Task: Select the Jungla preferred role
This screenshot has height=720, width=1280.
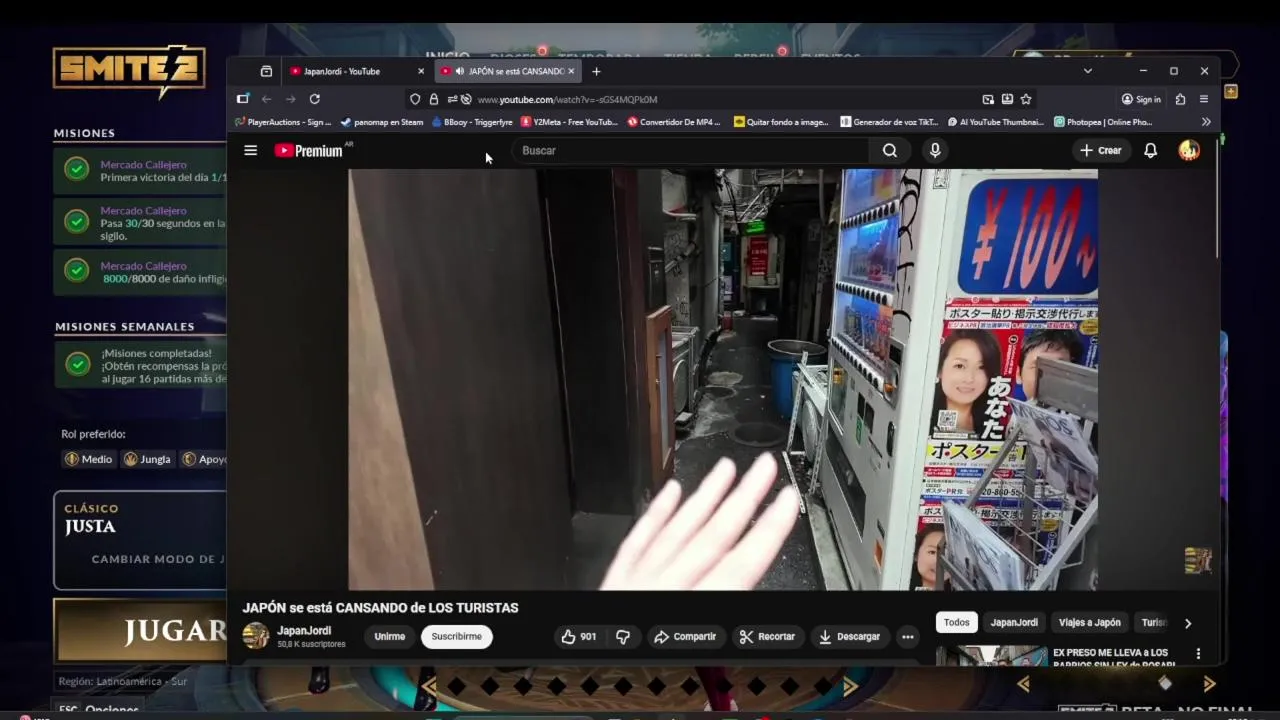Action: (147, 459)
